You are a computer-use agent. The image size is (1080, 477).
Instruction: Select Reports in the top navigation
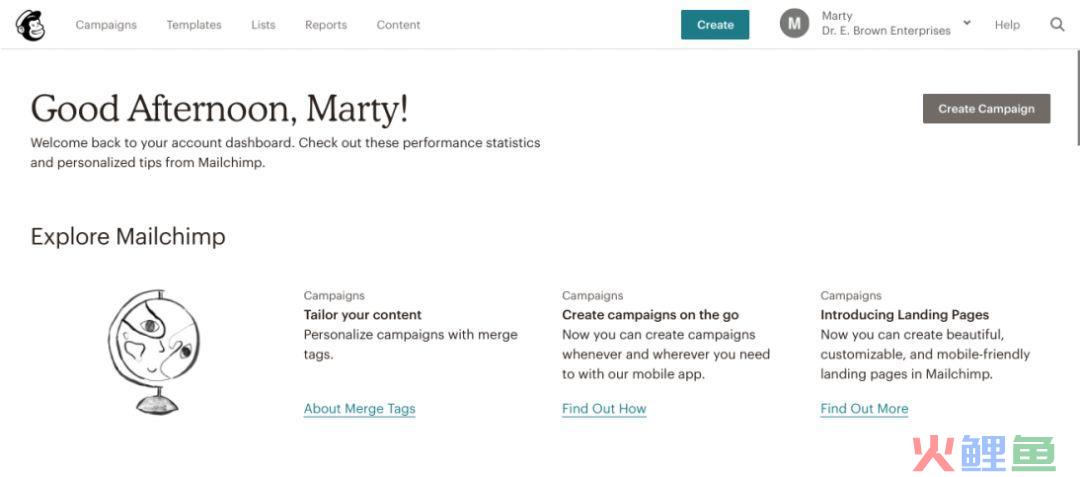tap(326, 25)
